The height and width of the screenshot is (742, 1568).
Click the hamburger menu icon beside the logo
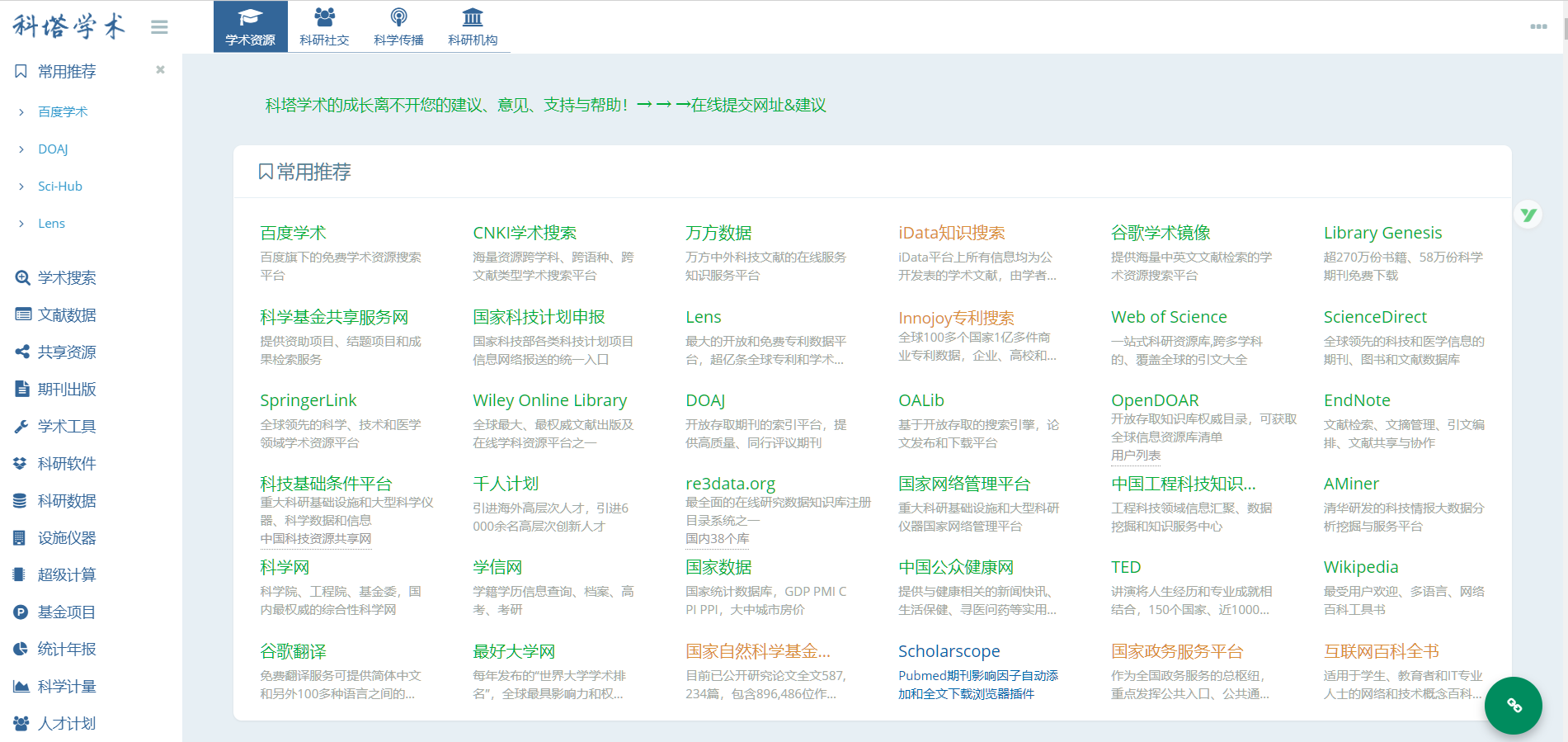(x=159, y=27)
